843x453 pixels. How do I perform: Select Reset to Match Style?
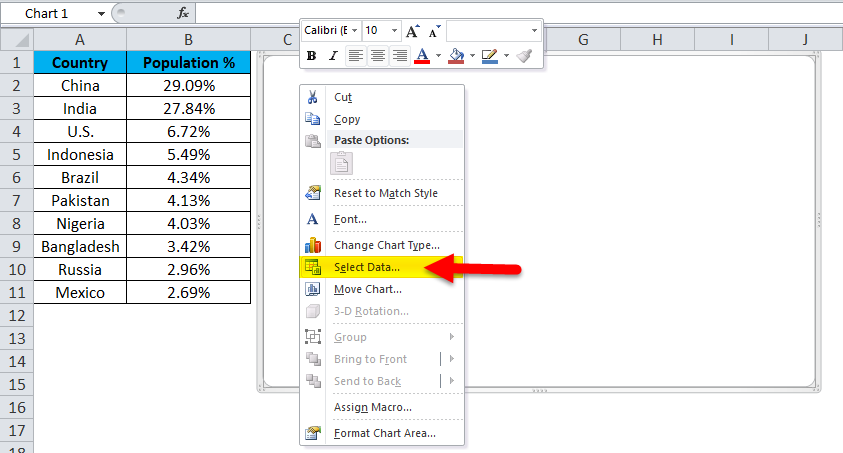pos(385,193)
